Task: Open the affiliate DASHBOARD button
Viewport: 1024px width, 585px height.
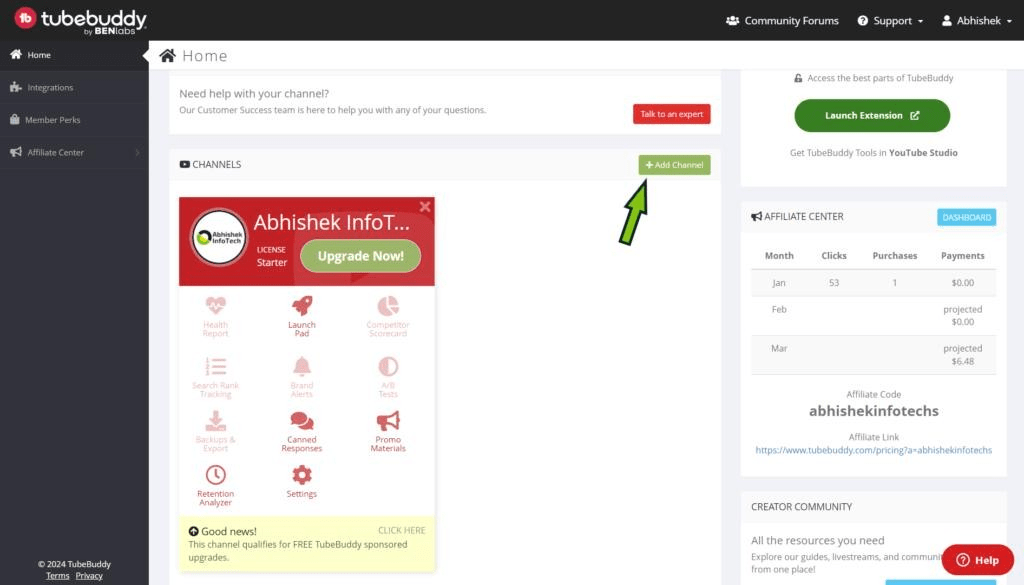Action: point(967,217)
